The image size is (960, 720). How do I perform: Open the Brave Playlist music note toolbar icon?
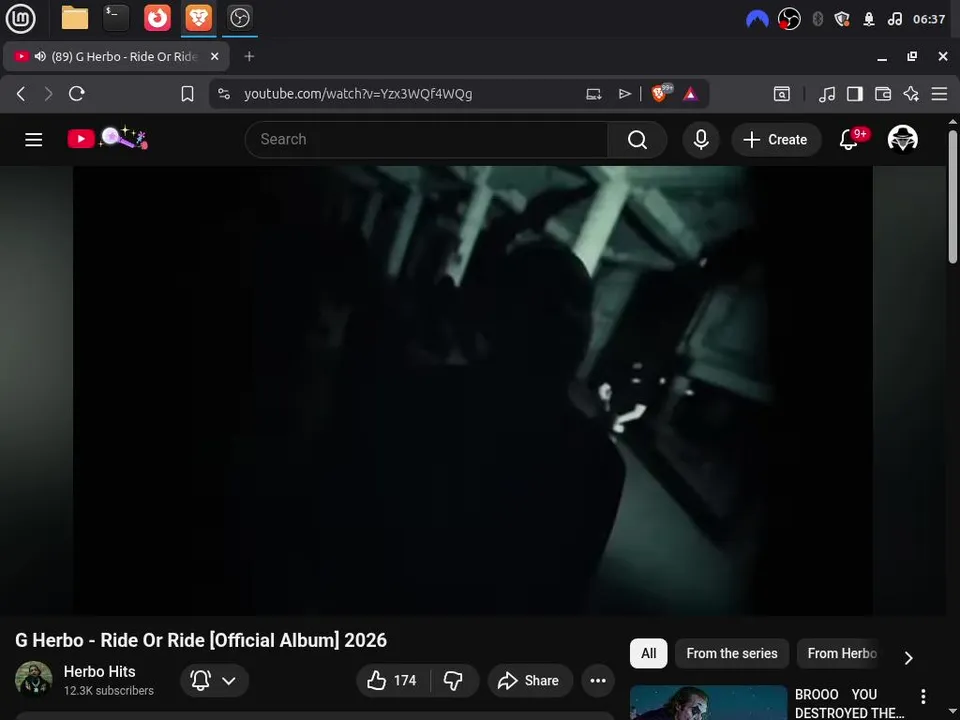(827, 94)
